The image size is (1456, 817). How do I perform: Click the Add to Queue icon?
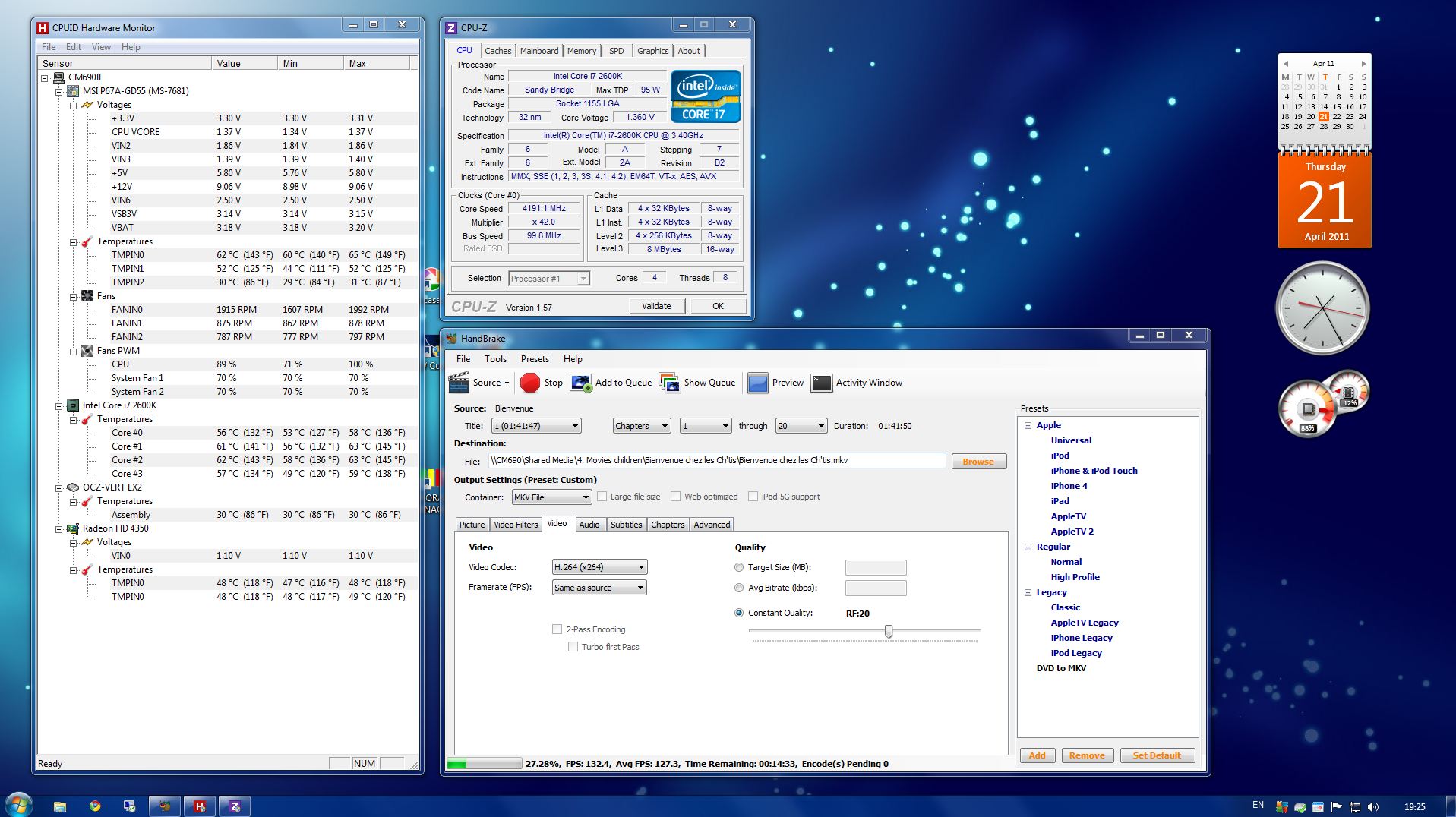click(581, 383)
